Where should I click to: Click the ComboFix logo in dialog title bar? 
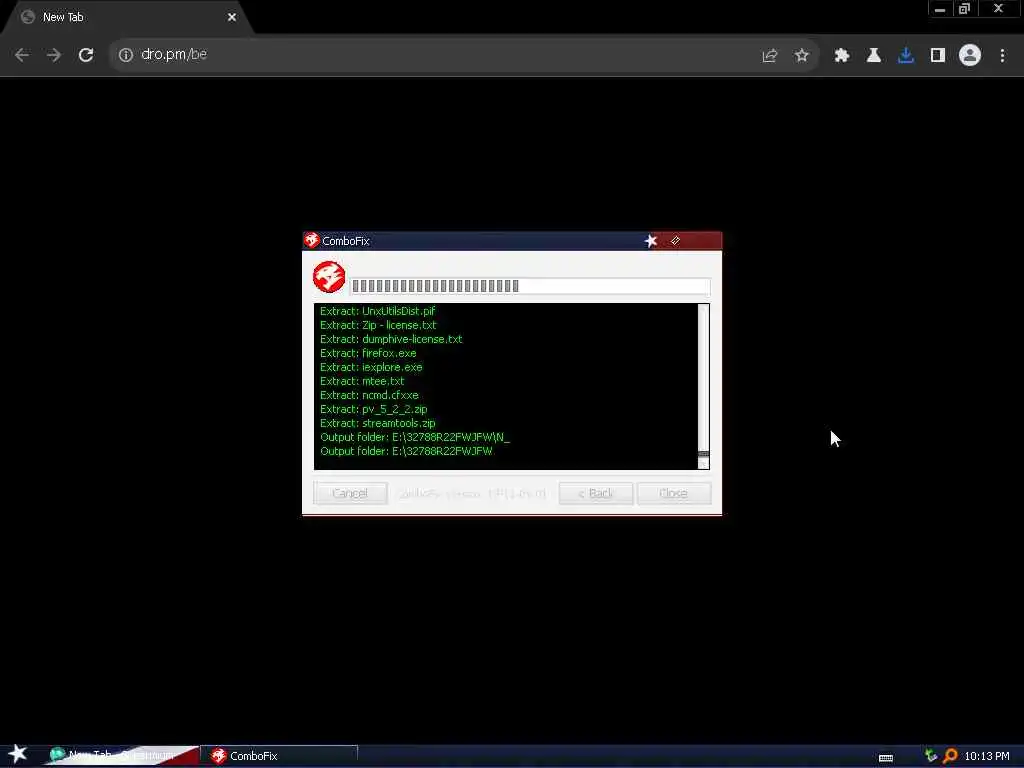312,240
